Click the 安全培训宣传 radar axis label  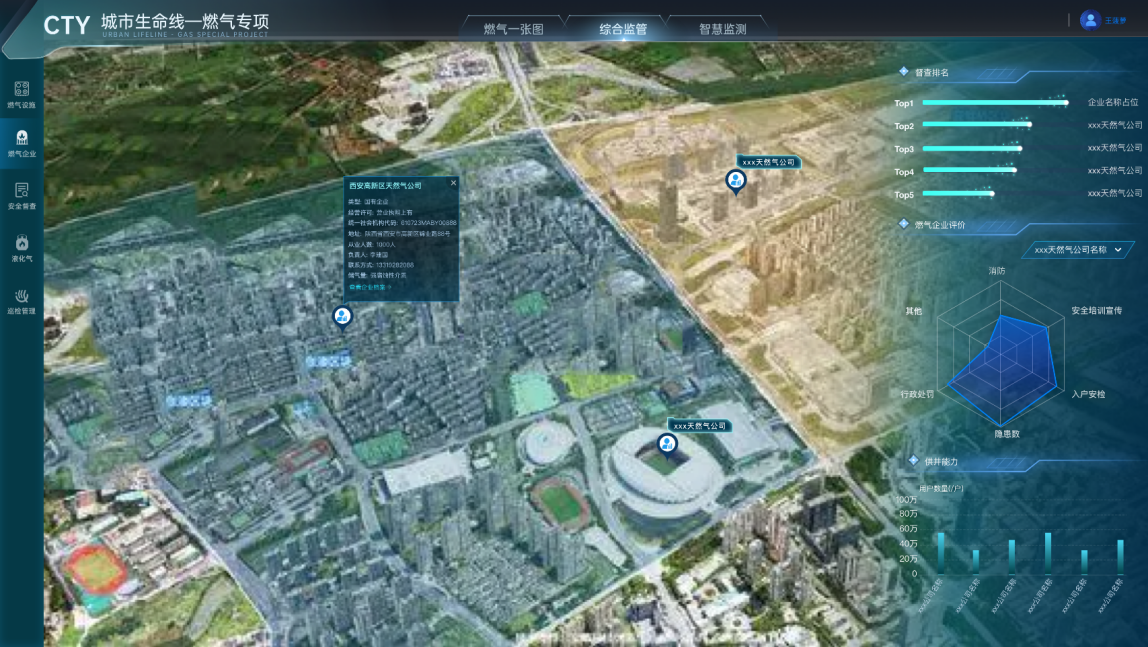1096,310
